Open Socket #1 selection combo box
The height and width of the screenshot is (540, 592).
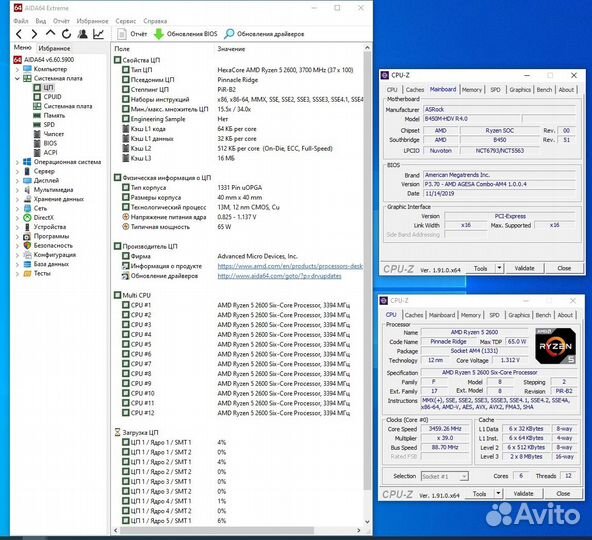click(x=445, y=476)
